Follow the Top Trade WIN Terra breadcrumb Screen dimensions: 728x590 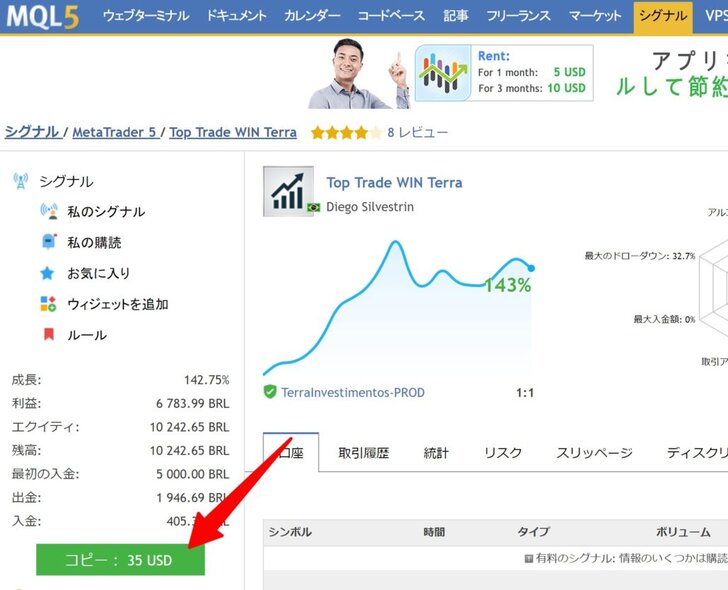click(233, 132)
